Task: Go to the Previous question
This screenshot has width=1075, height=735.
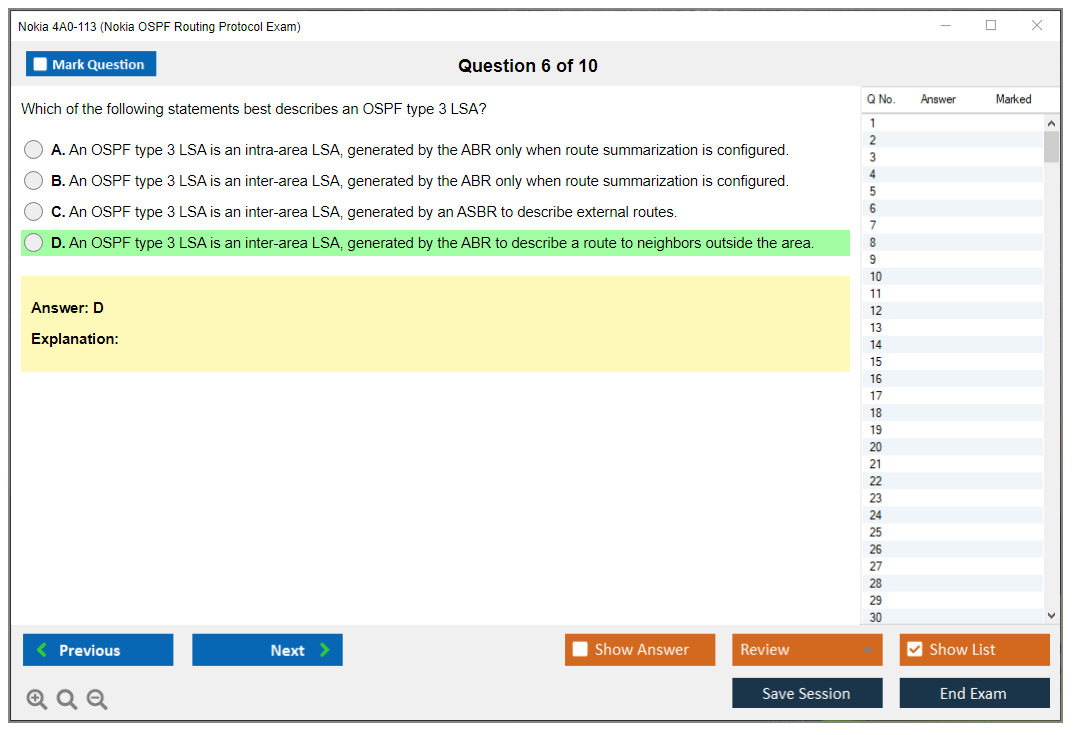Action: pyautogui.click(x=98, y=650)
